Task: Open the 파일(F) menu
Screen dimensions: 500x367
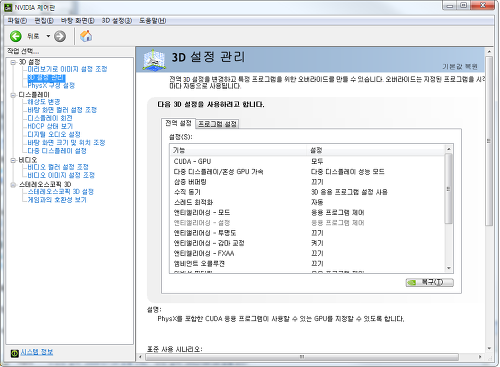Action: [17, 21]
